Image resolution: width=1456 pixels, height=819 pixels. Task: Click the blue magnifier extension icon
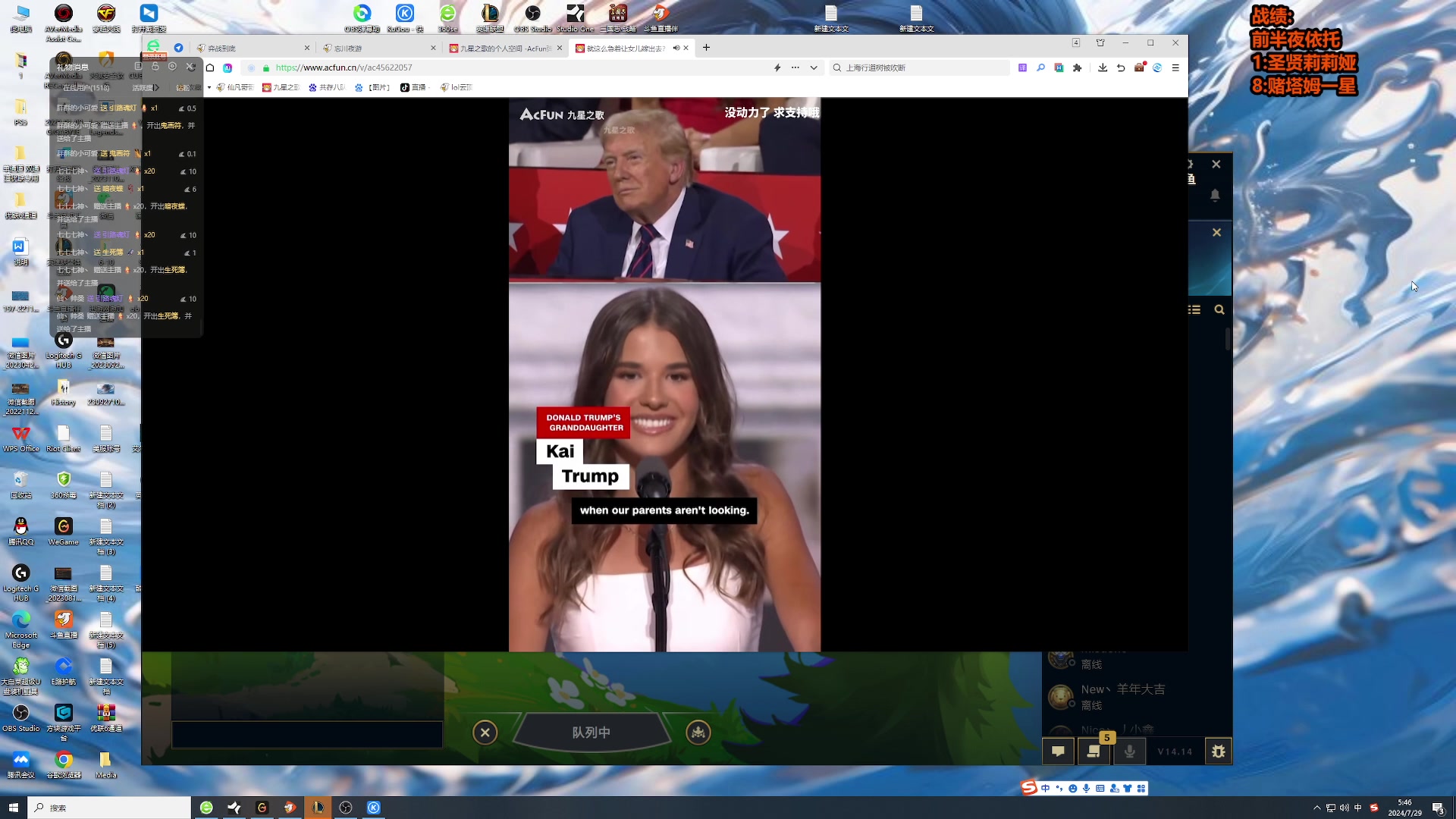tap(1040, 67)
